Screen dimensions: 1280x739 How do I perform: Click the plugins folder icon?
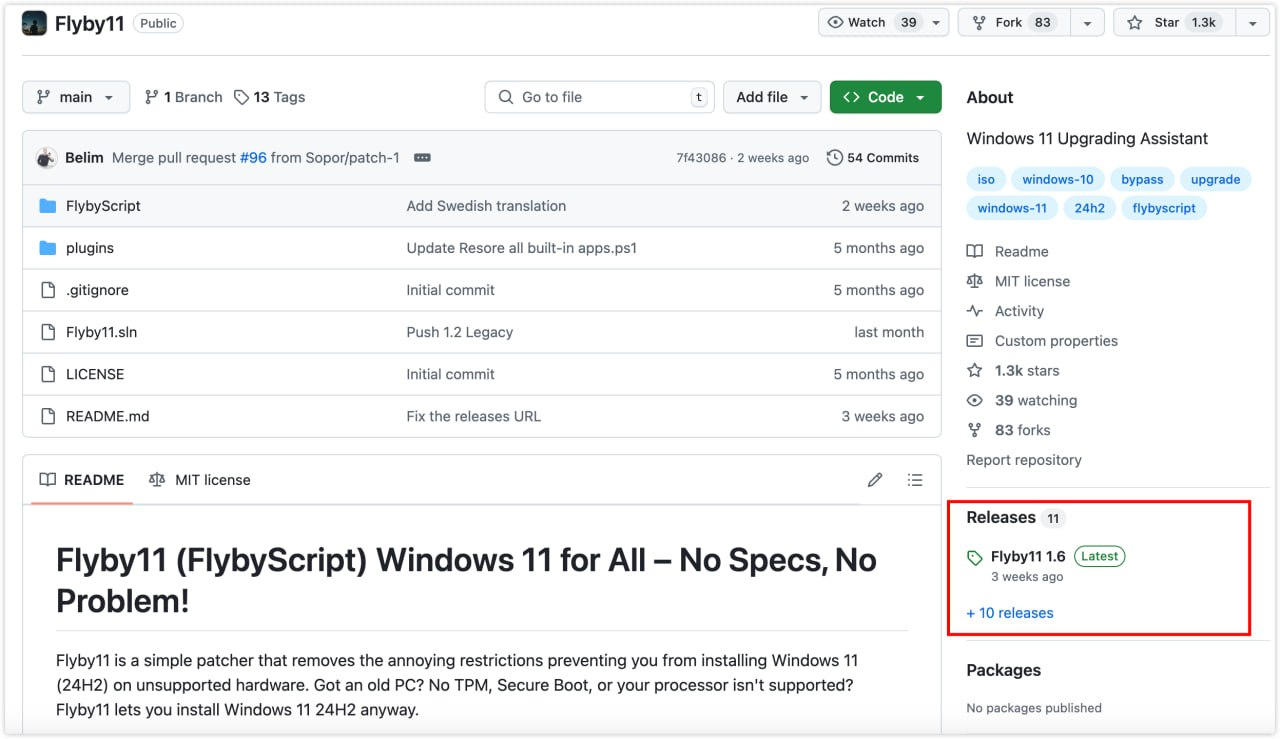pos(47,248)
